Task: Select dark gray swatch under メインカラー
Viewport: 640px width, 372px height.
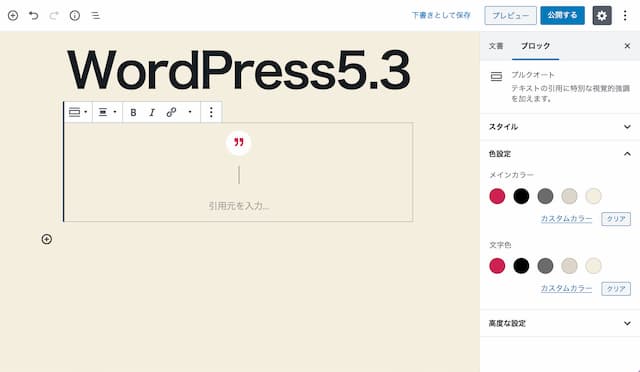Action: click(x=545, y=196)
